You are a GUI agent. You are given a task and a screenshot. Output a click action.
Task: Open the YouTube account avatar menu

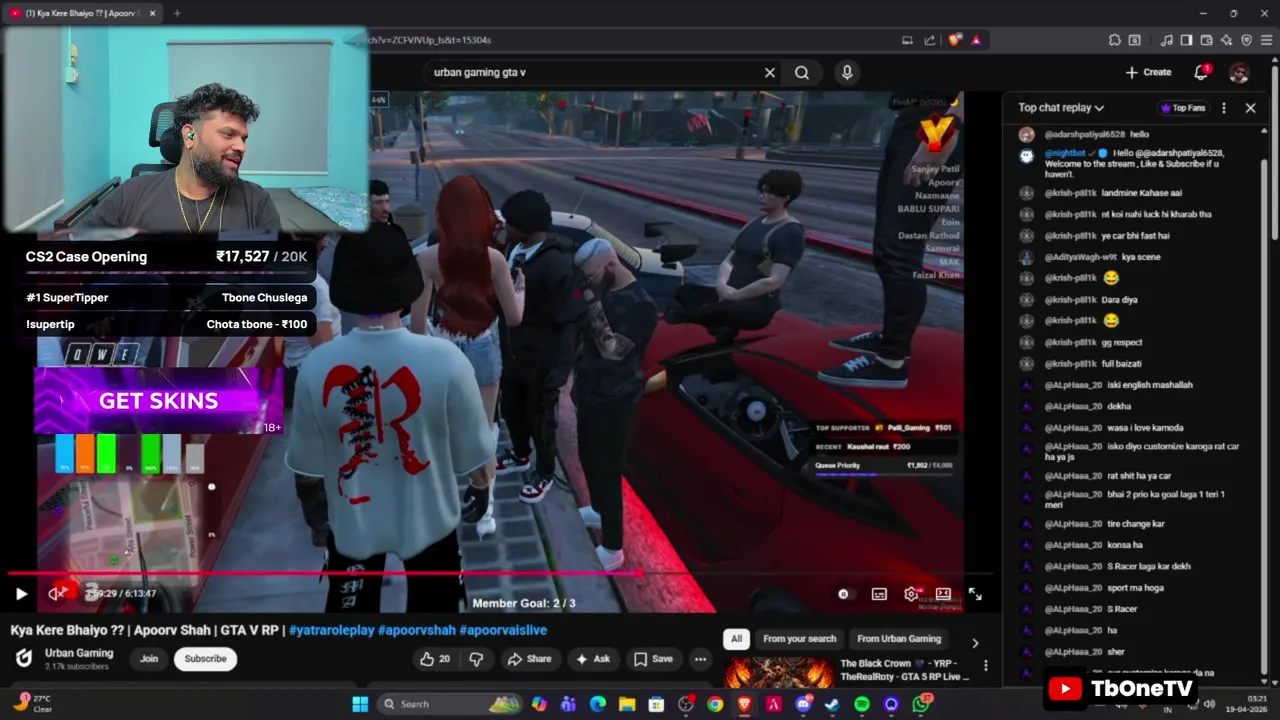1239,72
